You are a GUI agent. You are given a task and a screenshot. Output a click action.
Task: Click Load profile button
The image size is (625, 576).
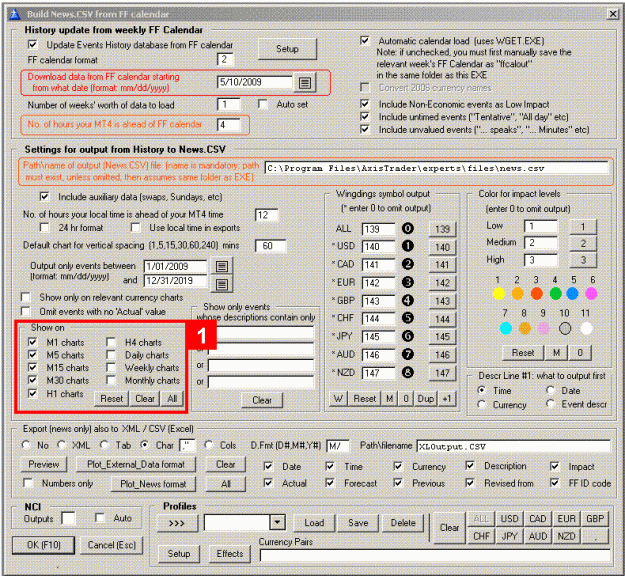tap(314, 523)
